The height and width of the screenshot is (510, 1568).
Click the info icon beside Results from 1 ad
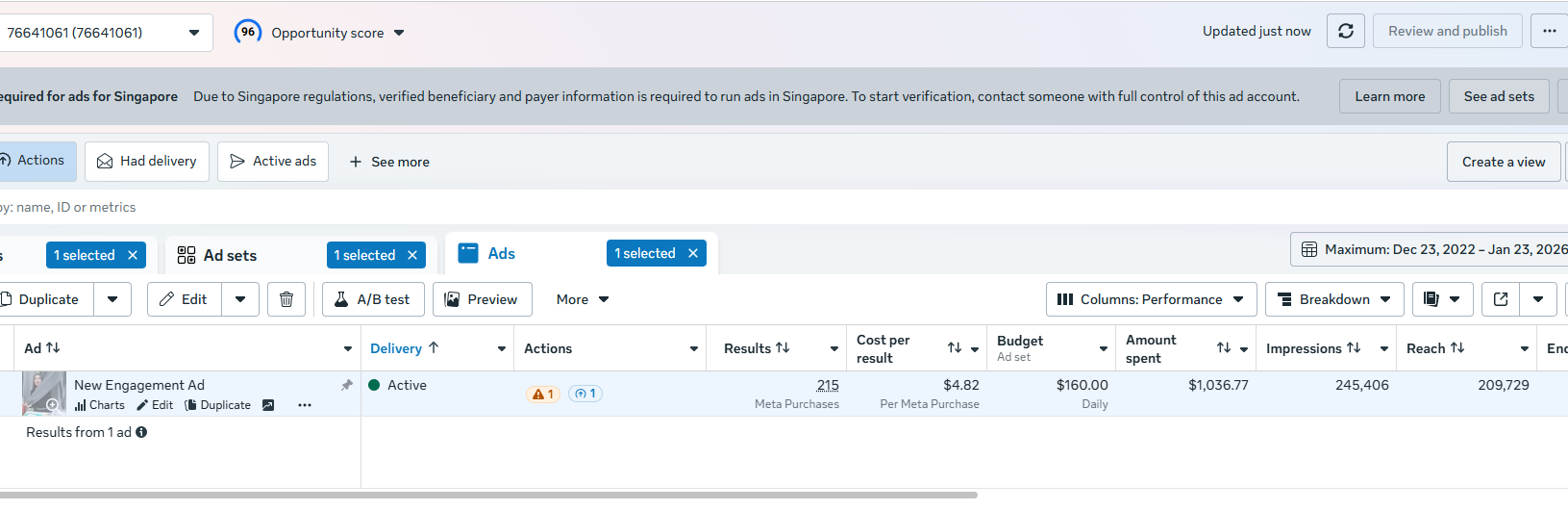click(141, 432)
